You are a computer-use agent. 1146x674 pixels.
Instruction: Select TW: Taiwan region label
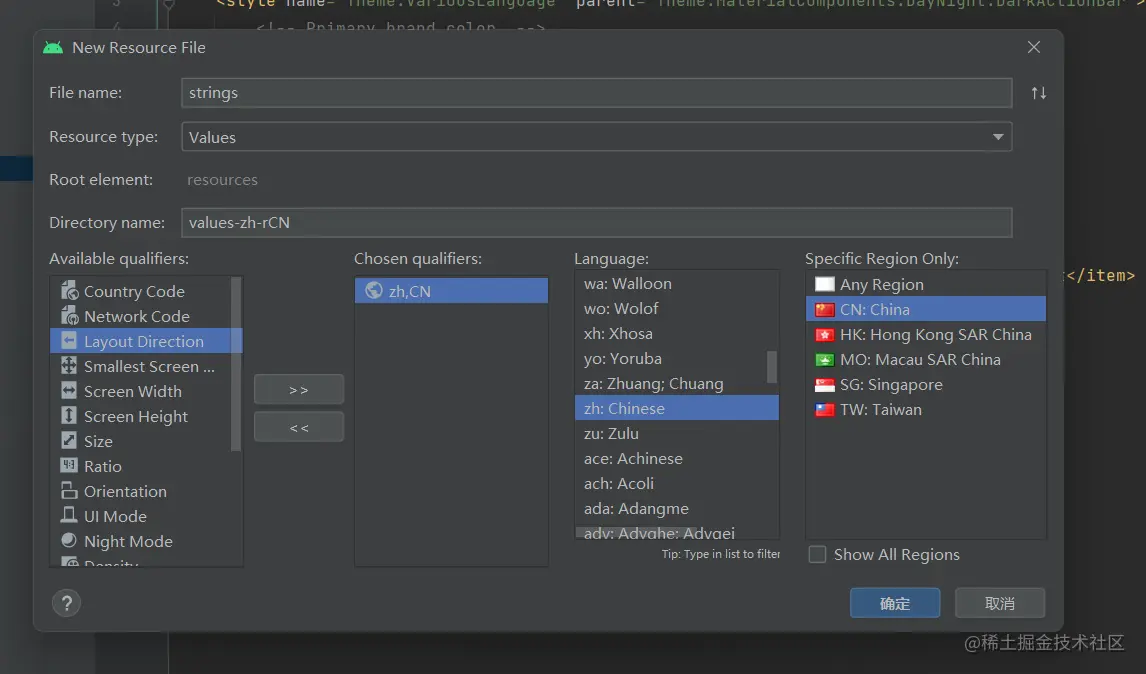tap(881, 409)
